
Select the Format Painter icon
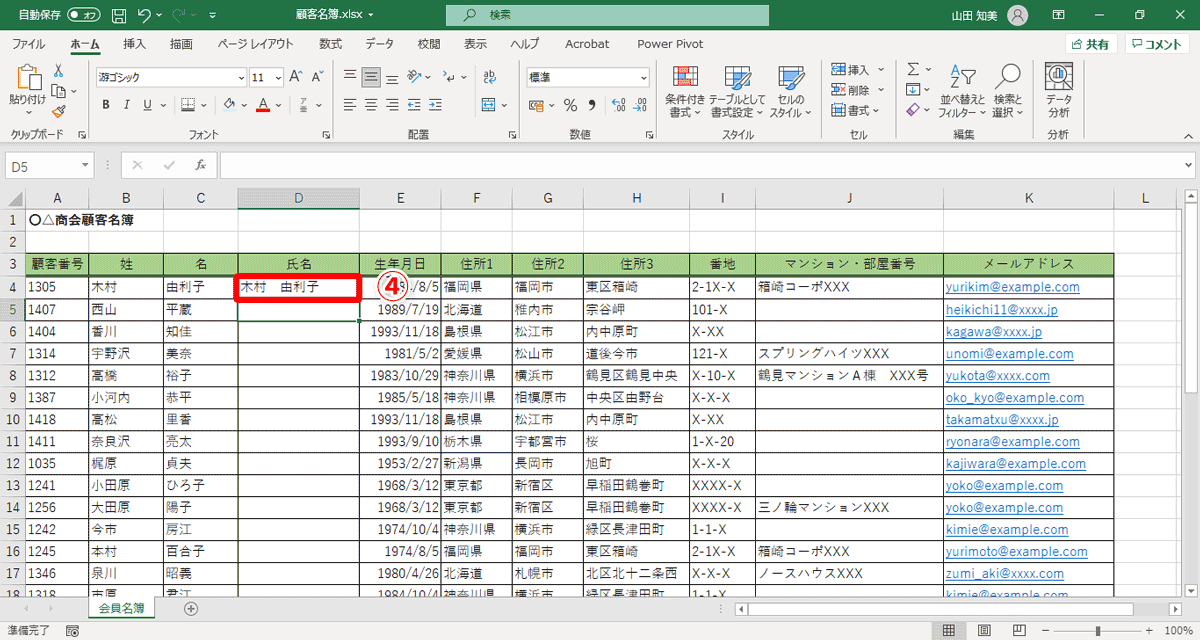(57, 109)
